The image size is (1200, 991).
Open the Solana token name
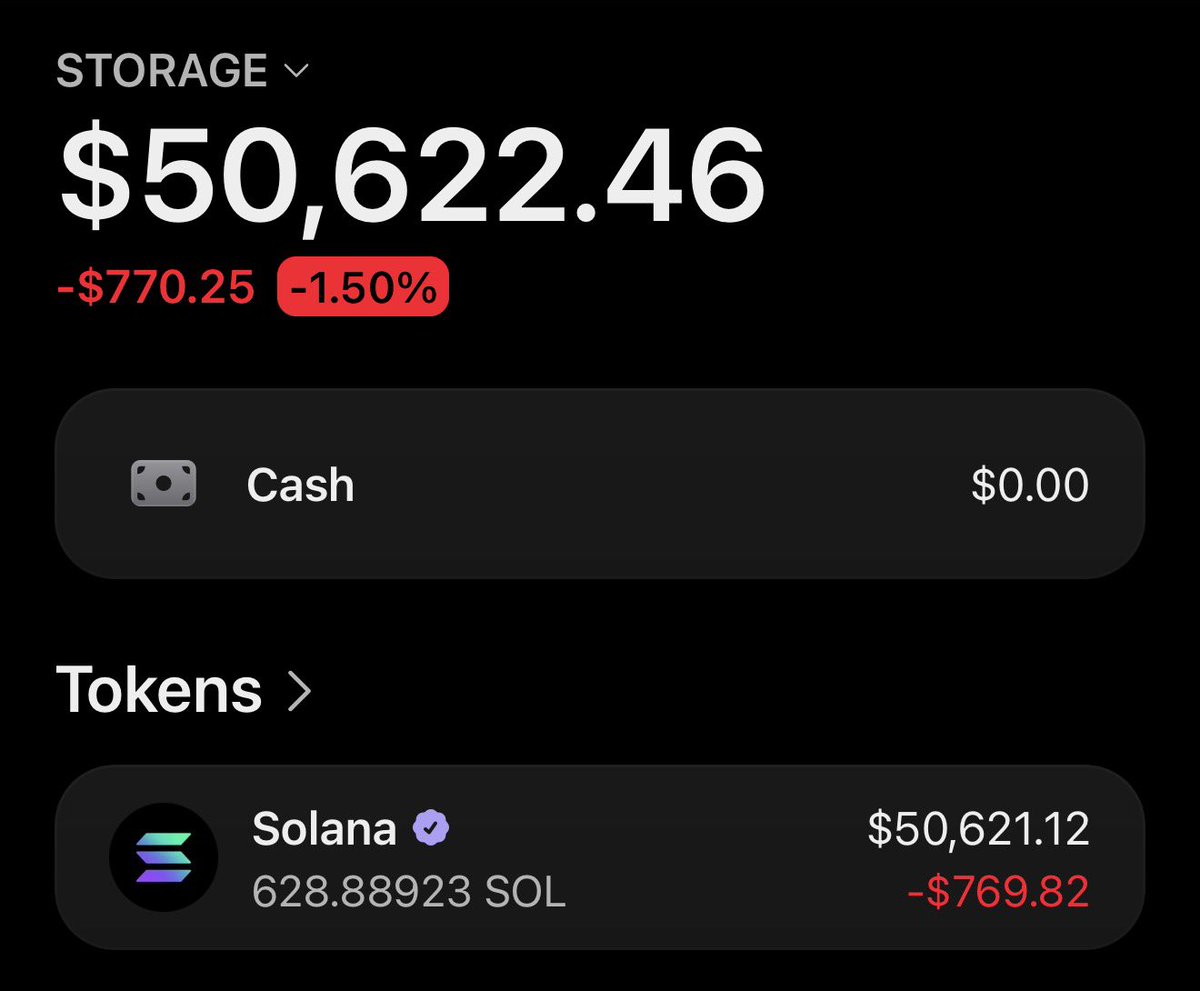coord(324,828)
